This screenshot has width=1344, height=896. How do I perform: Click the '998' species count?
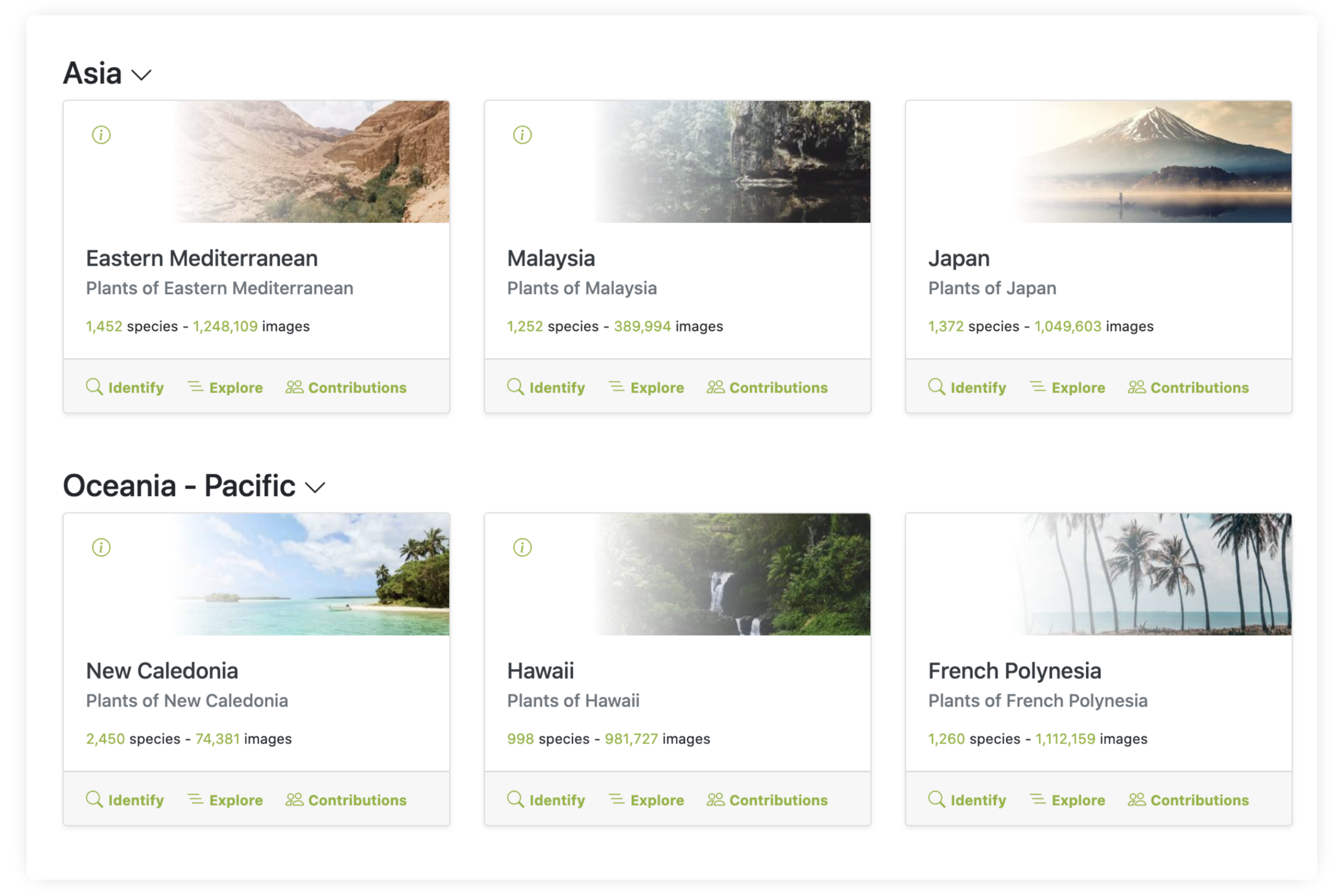coord(521,739)
